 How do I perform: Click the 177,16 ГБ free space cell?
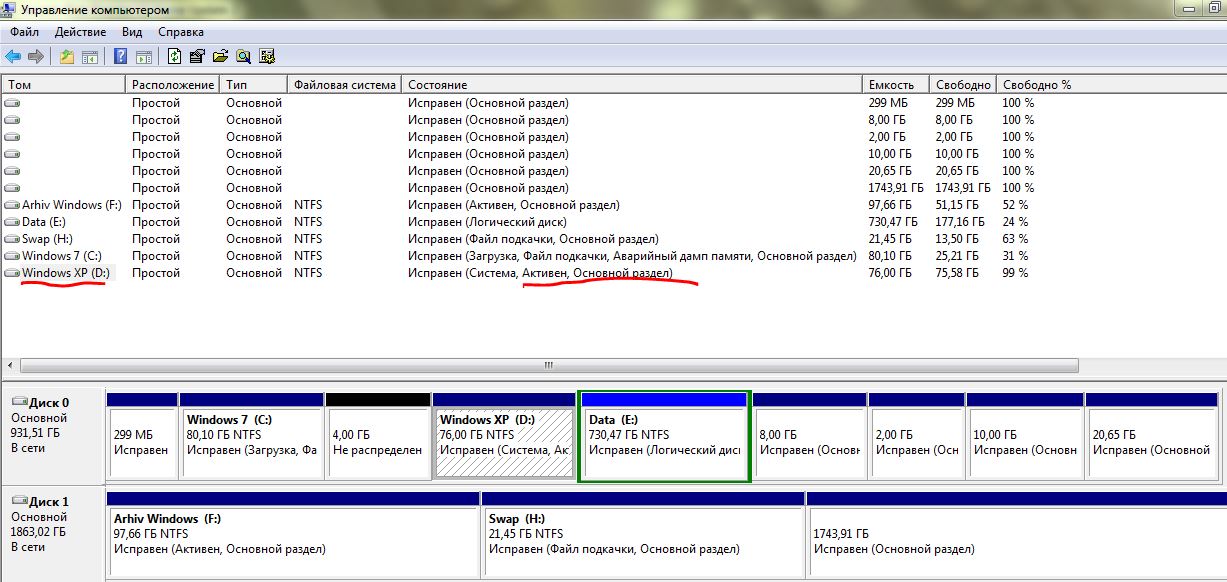click(x=959, y=222)
